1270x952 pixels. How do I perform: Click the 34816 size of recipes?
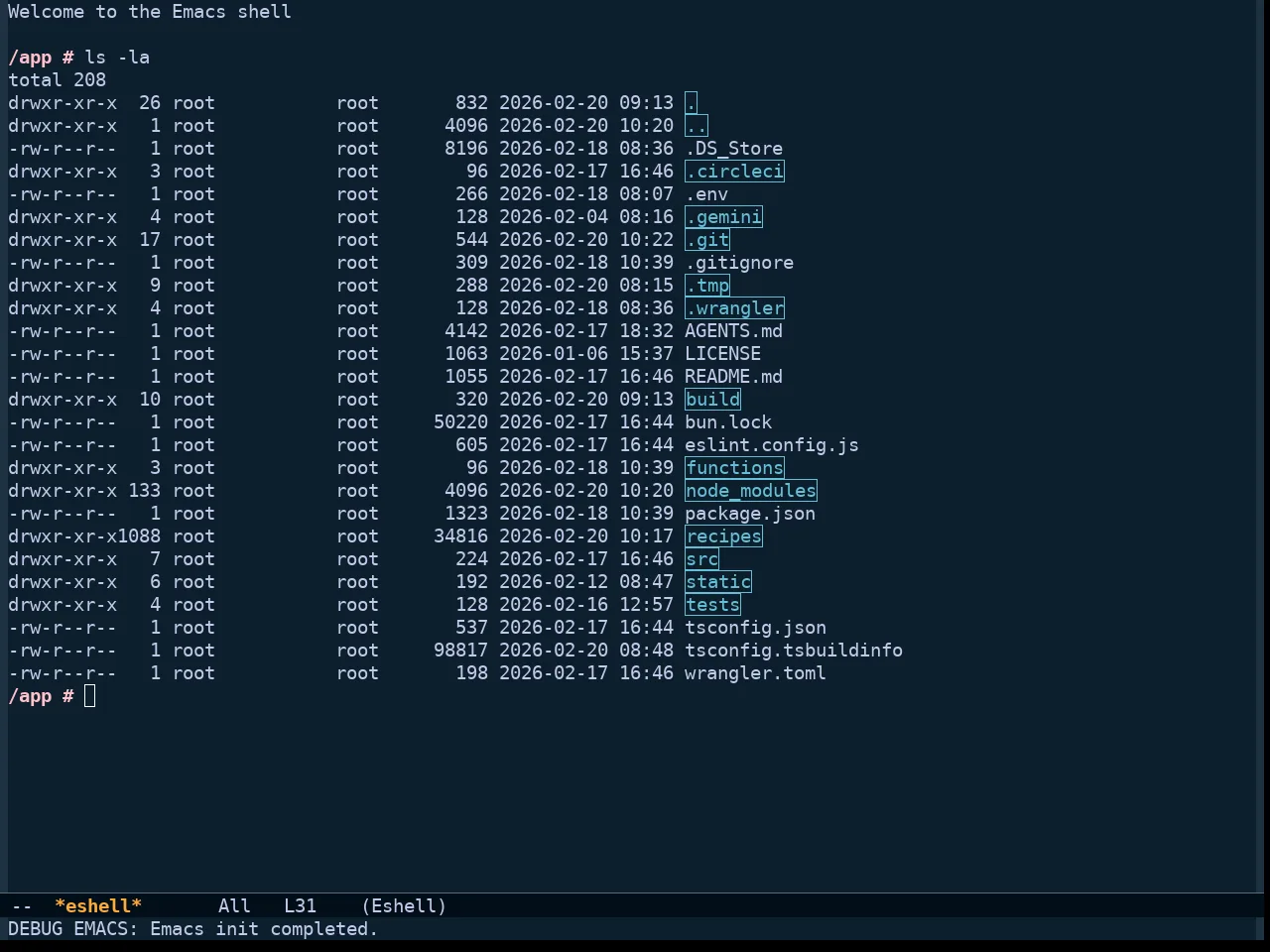pyautogui.click(x=460, y=536)
